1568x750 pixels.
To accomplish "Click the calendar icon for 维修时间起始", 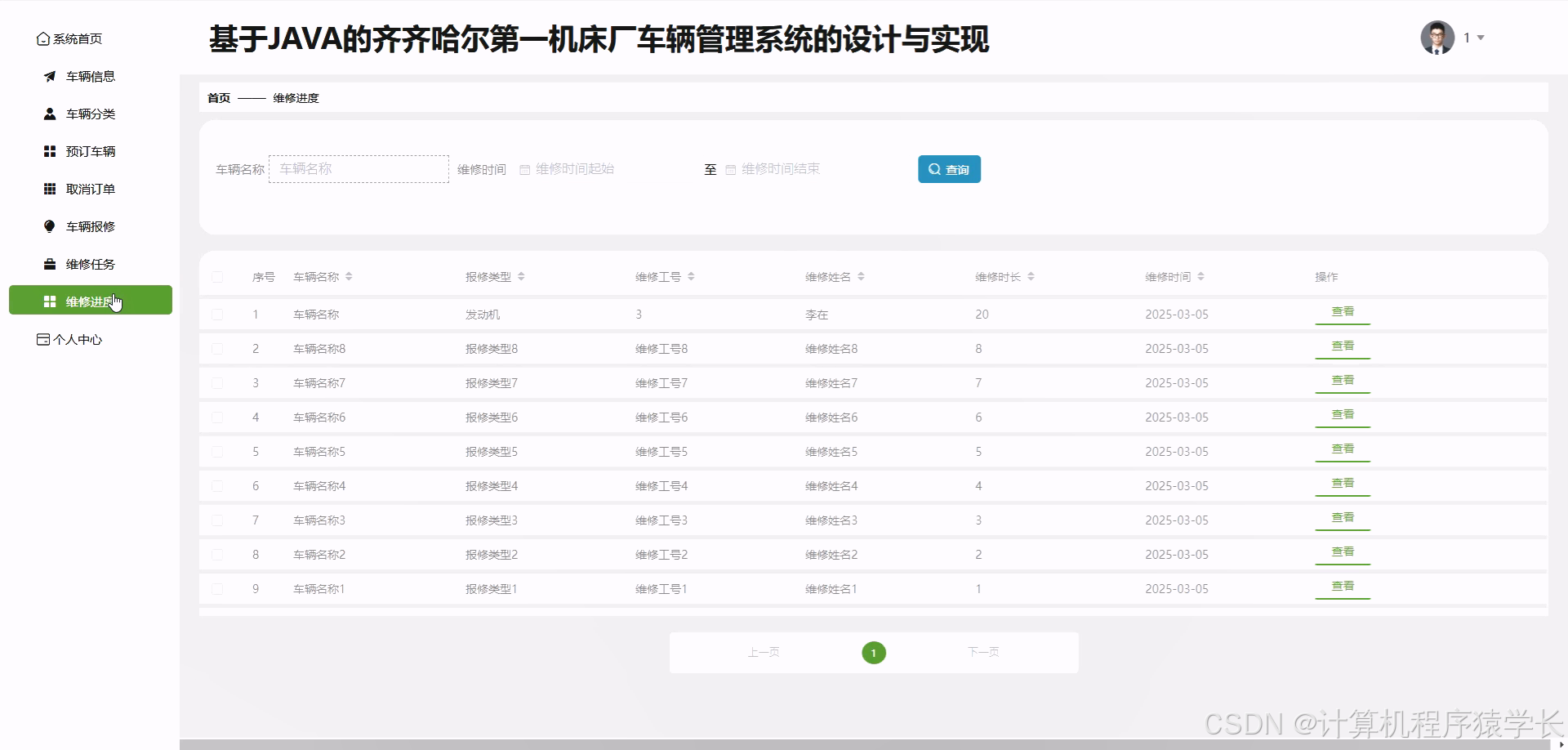I will click(524, 169).
